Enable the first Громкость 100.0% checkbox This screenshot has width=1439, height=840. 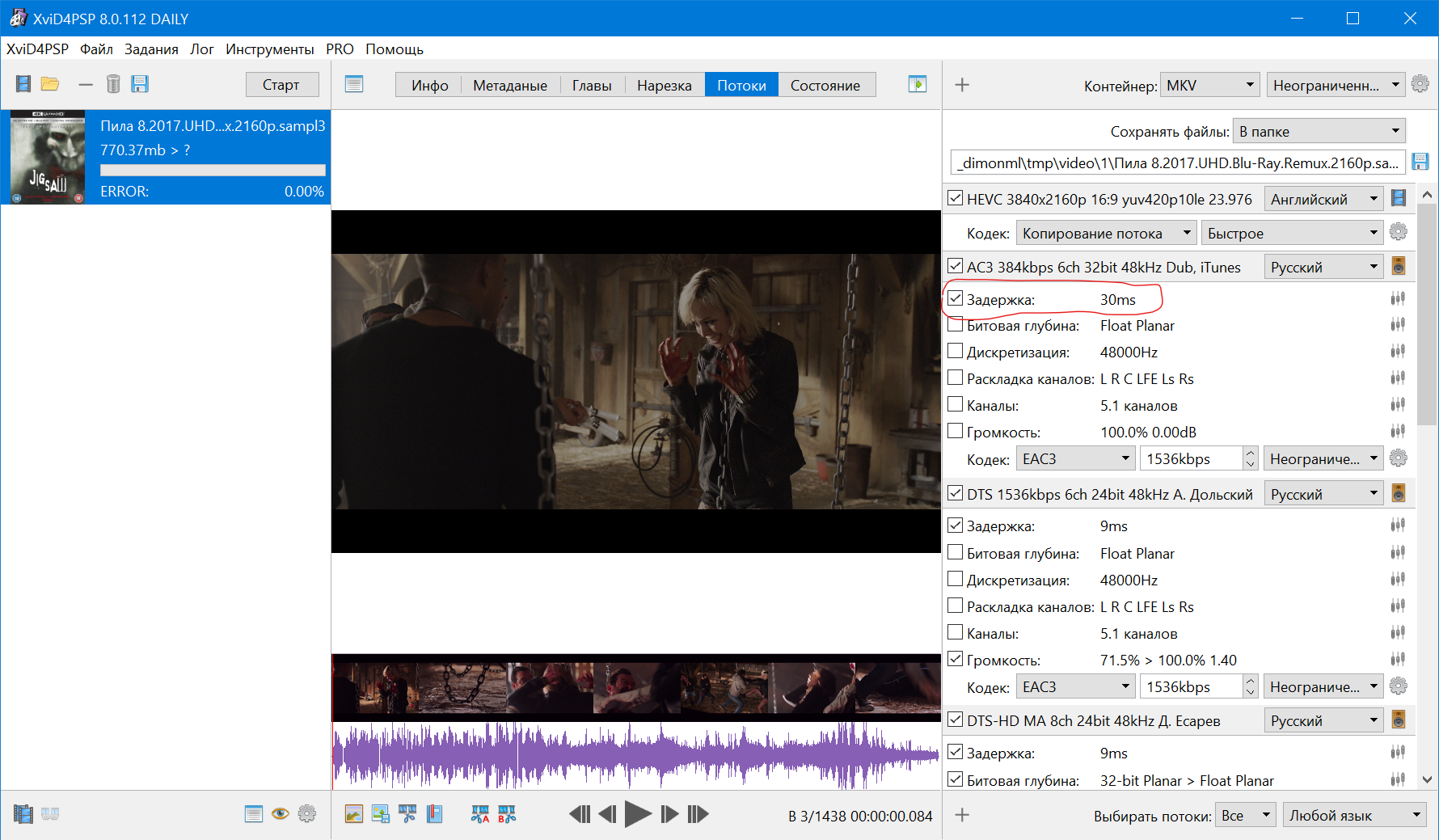point(956,431)
